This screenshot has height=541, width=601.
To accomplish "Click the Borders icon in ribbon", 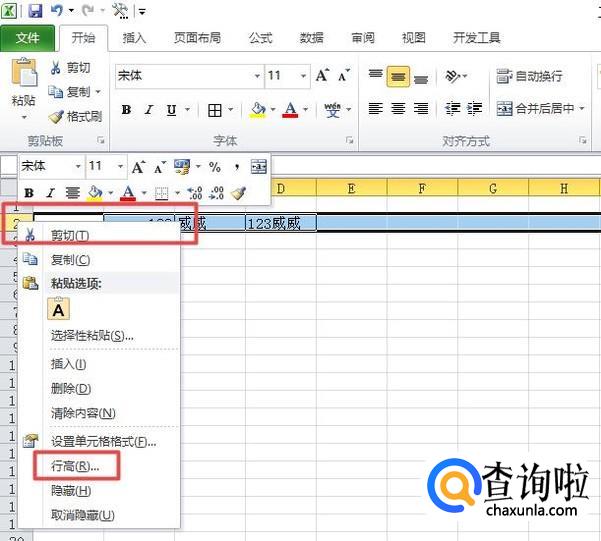I will pyautogui.click(x=215, y=110).
